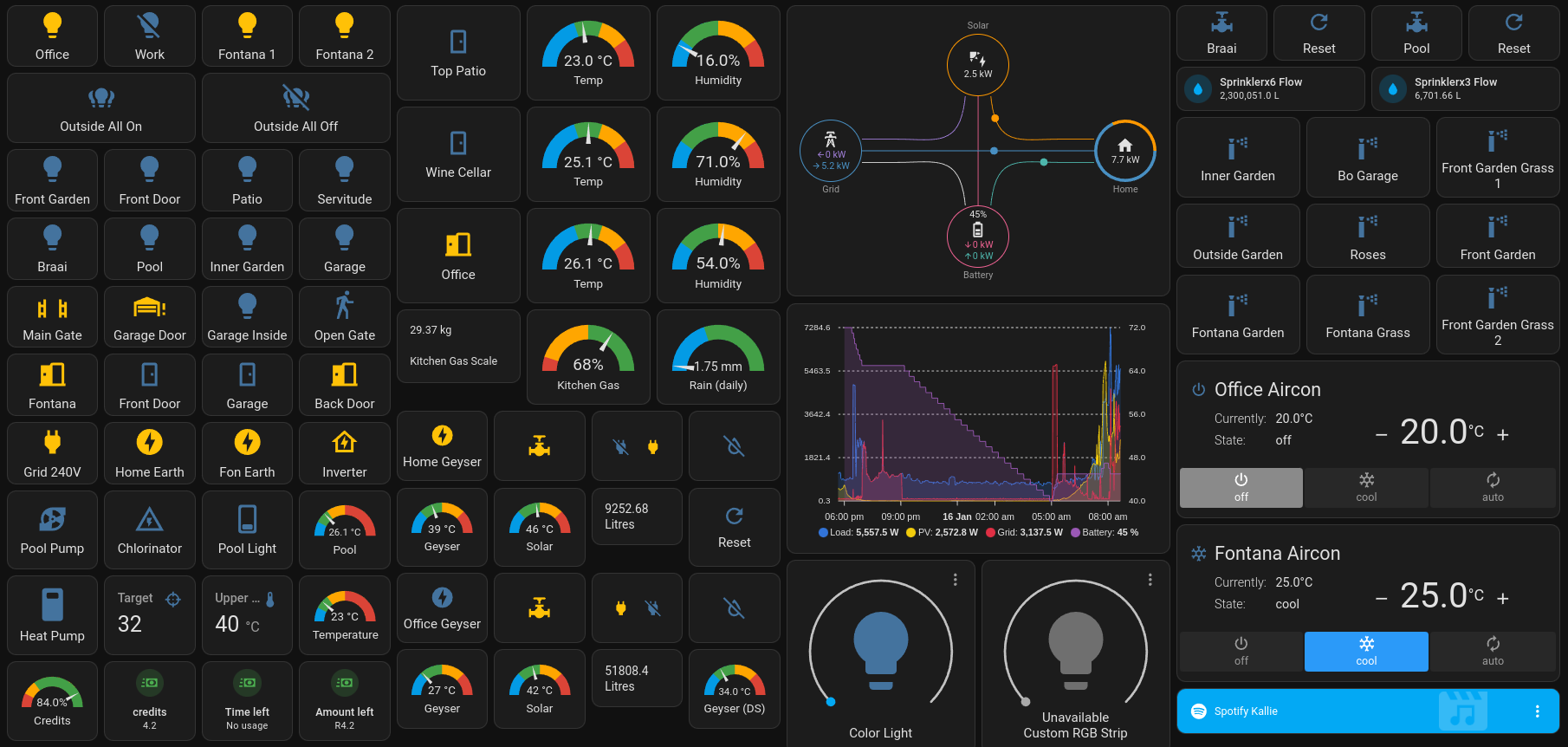Toggle the Fontana 2 light
This screenshot has height=747, width=1568.
tap(344, 36)
